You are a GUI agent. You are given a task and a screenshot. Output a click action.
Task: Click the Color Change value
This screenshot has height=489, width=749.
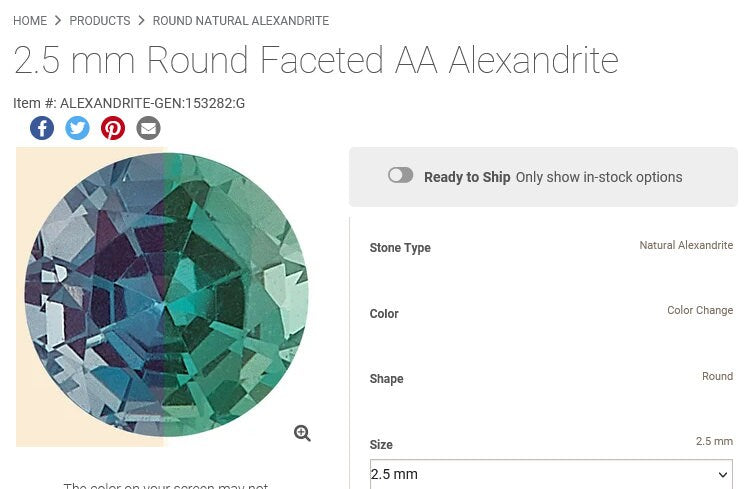coord(700,311)
